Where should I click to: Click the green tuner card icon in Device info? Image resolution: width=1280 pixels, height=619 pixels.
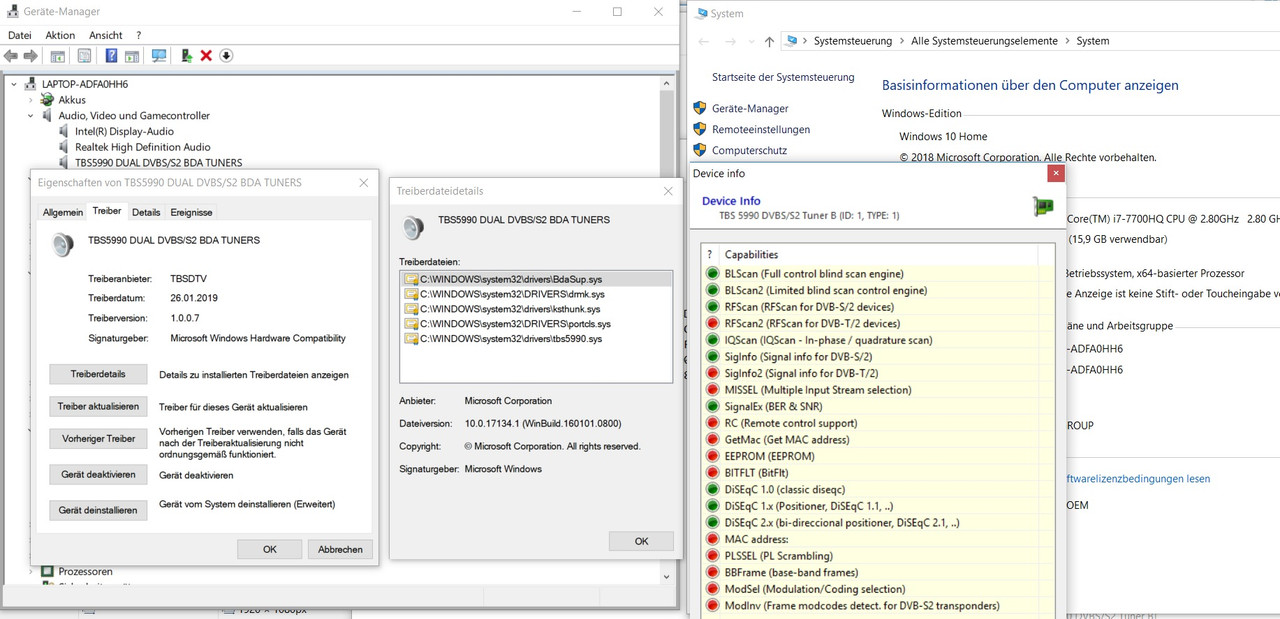pyautogui.click(x=1043, y=207)
